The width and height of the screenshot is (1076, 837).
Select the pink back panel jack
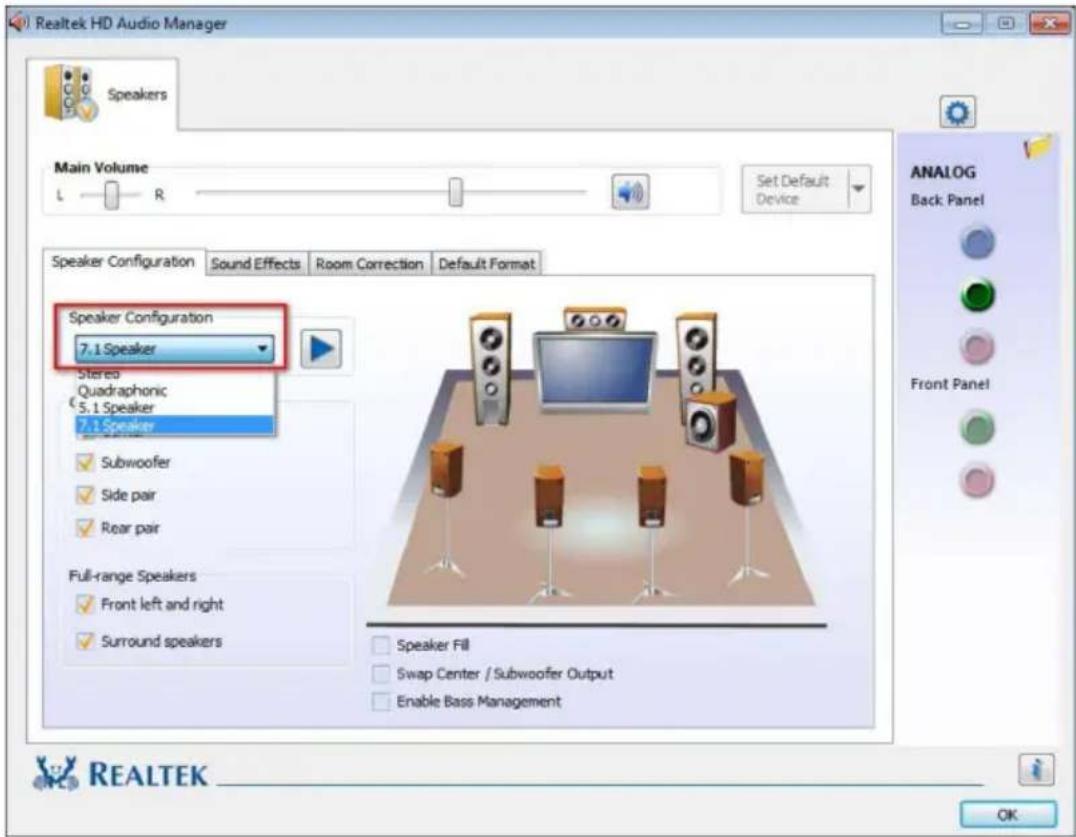point(977,348)
